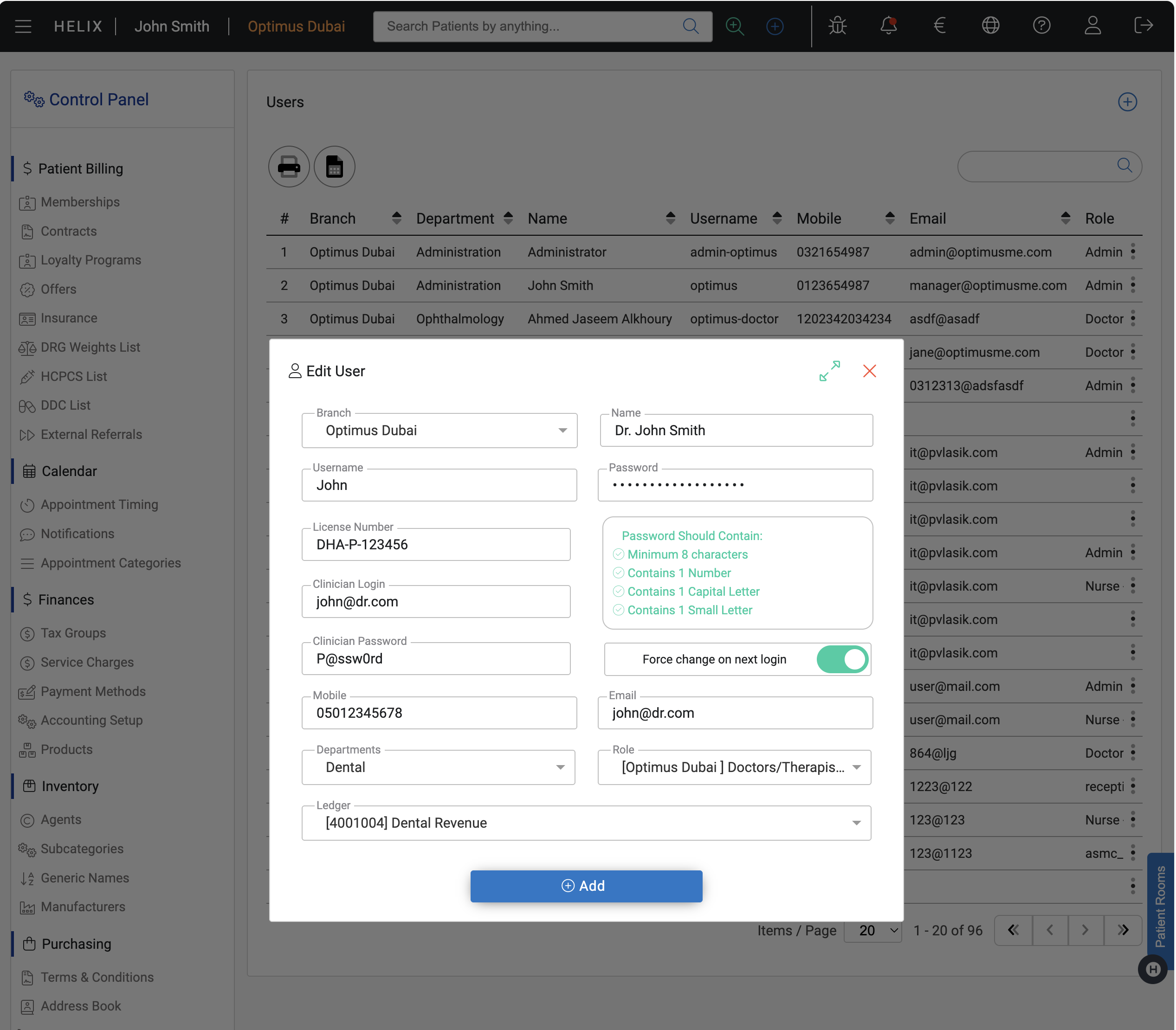Toggle Force change on next login

(x=842, y=659)
